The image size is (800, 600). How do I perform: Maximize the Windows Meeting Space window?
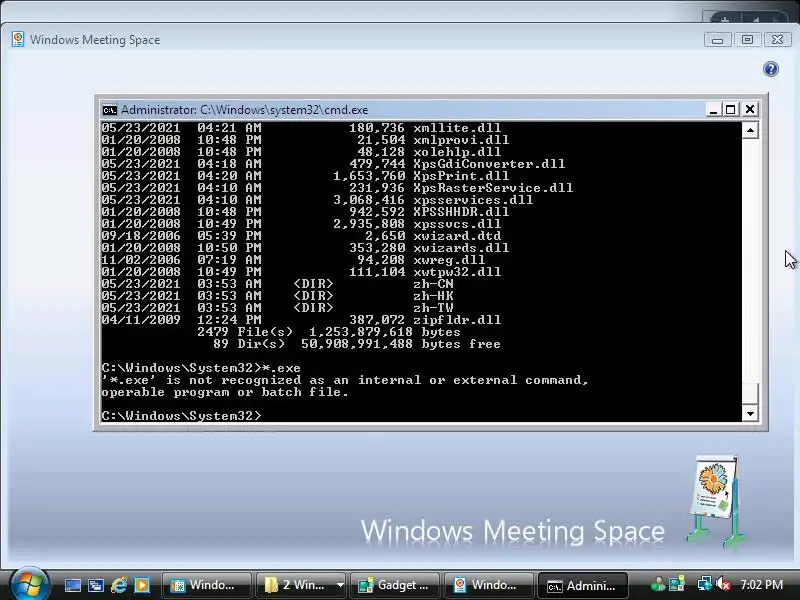747,40
